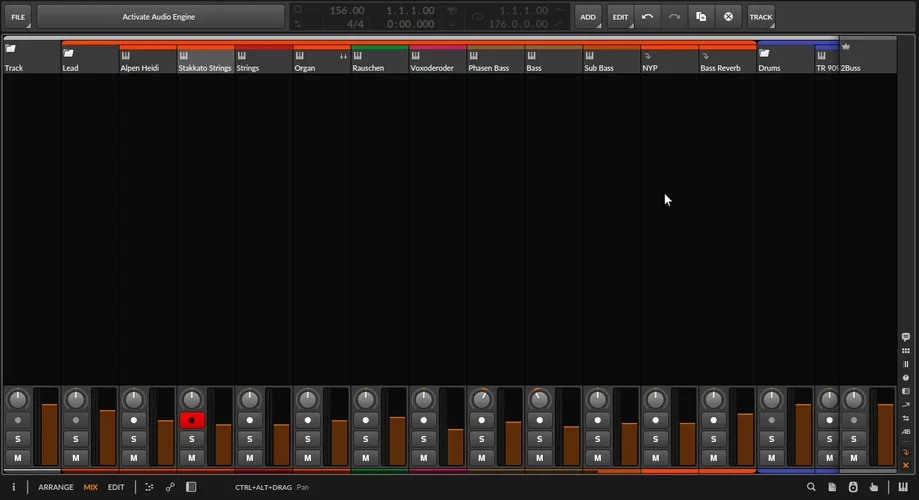Open the FILE menu
Viewport: 919px width, 500px height.
pos(18,17)
